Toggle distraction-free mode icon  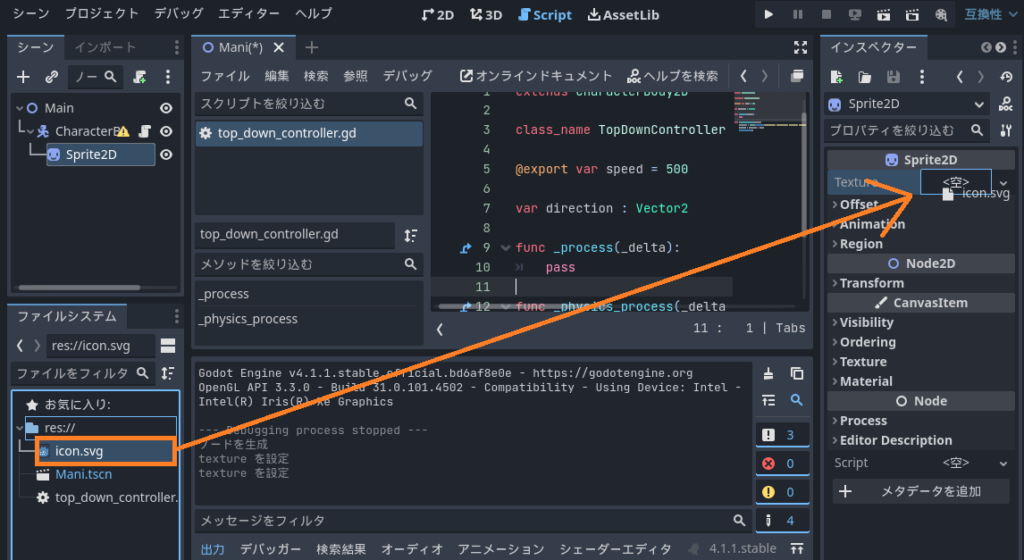(800, 47)
